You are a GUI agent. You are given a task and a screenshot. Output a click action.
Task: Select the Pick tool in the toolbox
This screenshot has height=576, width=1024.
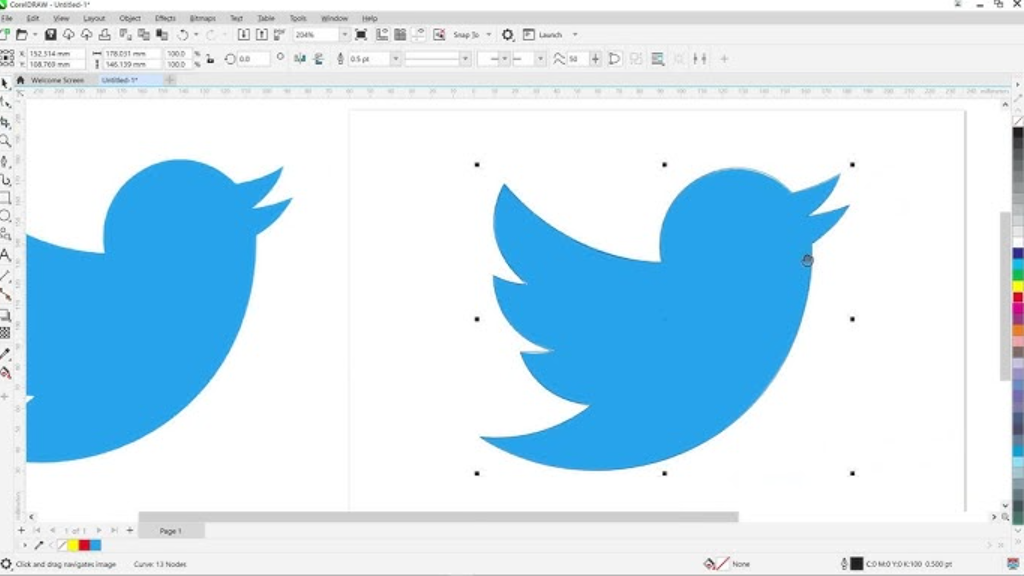click(x=5, y=83)
